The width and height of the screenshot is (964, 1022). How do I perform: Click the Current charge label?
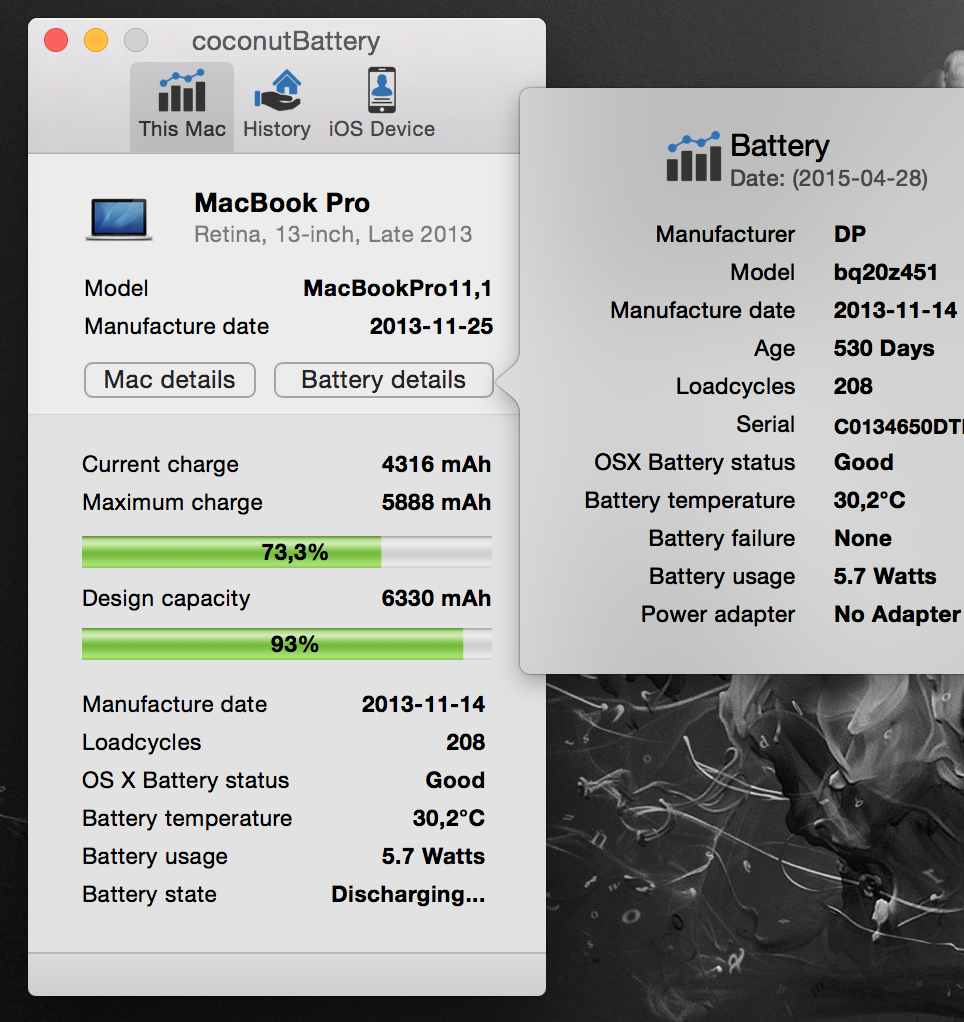[160, 464]
